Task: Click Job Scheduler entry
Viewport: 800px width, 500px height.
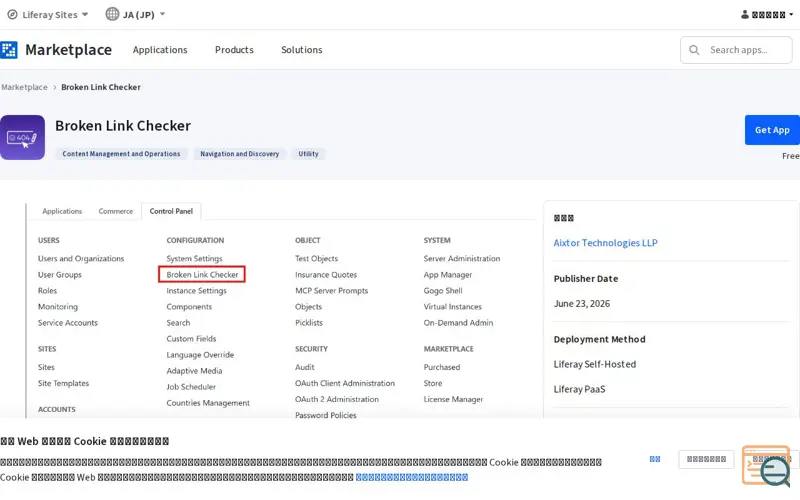Action: [191, 387]
